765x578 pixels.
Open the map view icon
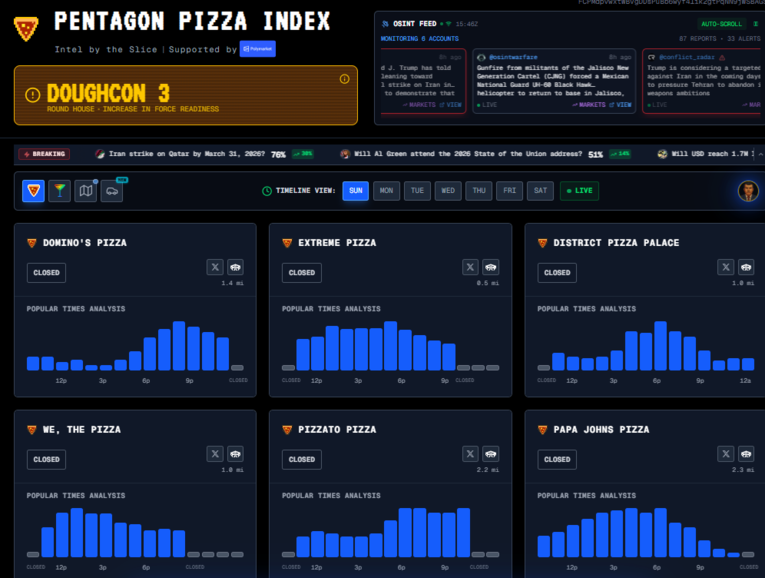(x=86, y=190)
